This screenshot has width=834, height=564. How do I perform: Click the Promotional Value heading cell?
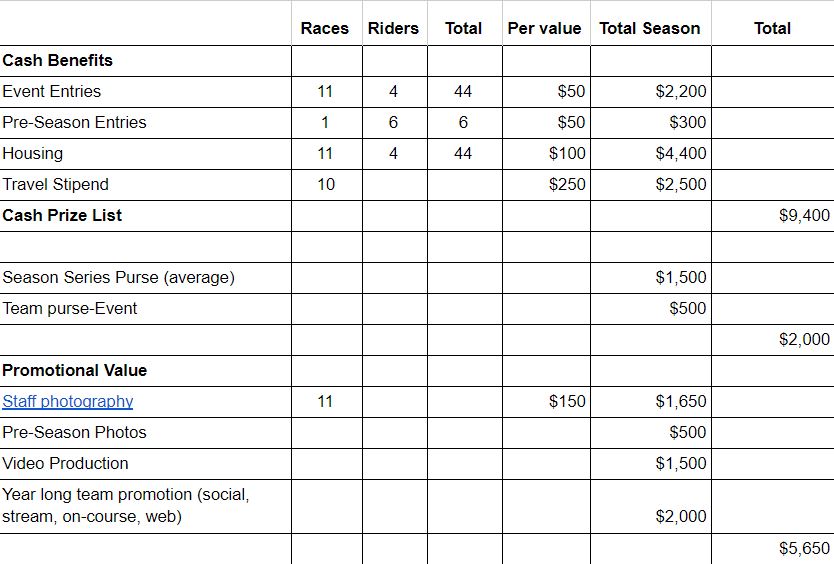click(145, 370)
